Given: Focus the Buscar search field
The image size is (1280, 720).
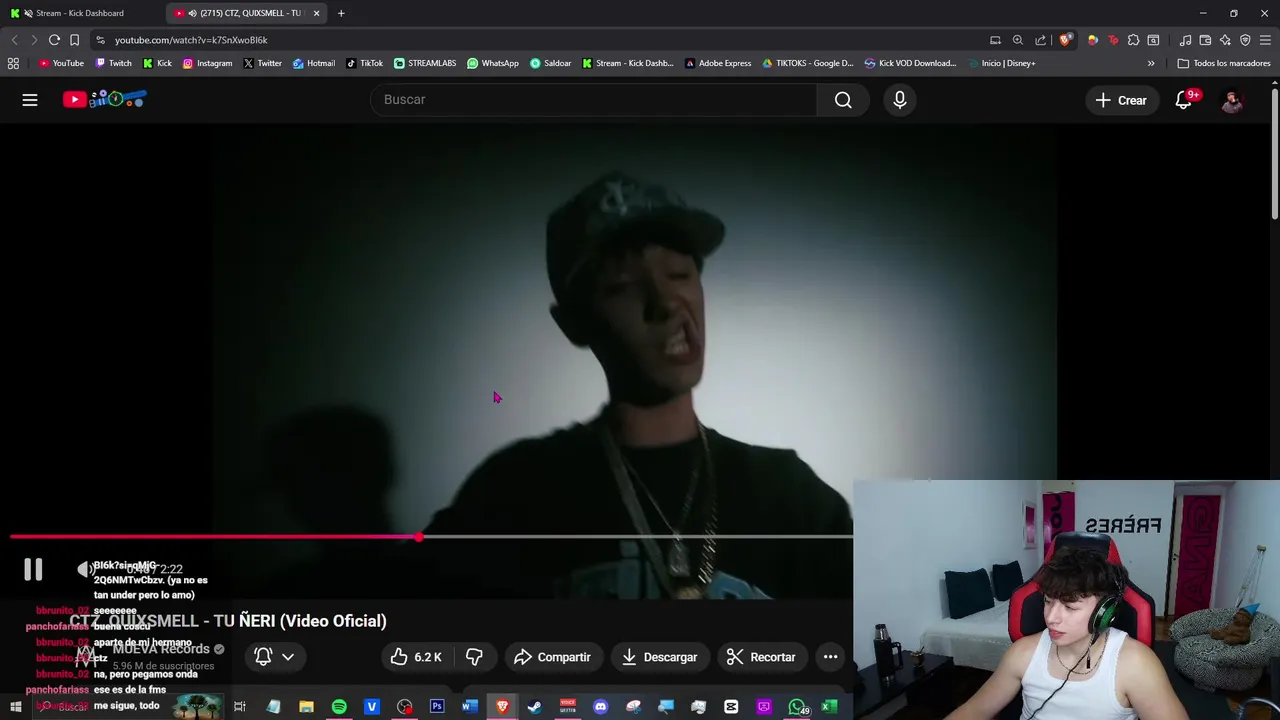Looking at the screenshot, I should (594, 100).
